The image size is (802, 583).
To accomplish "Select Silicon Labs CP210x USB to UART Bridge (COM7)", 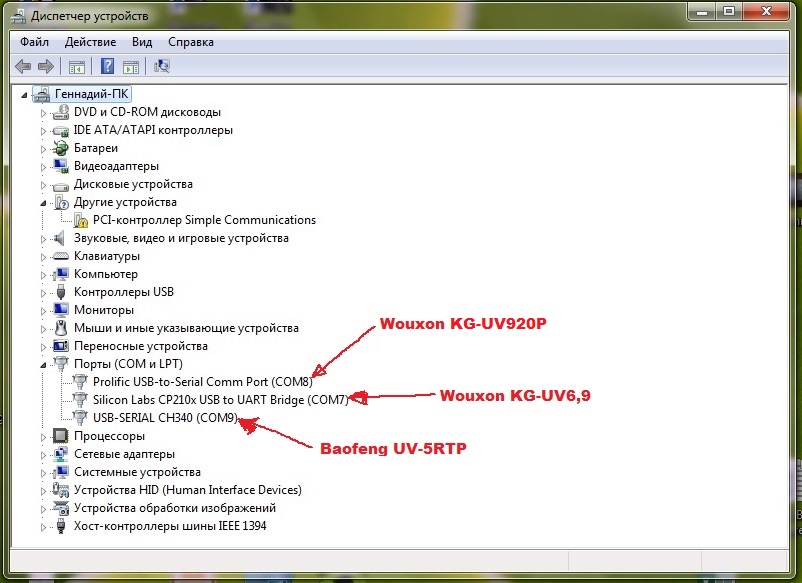I will point(220,400).
